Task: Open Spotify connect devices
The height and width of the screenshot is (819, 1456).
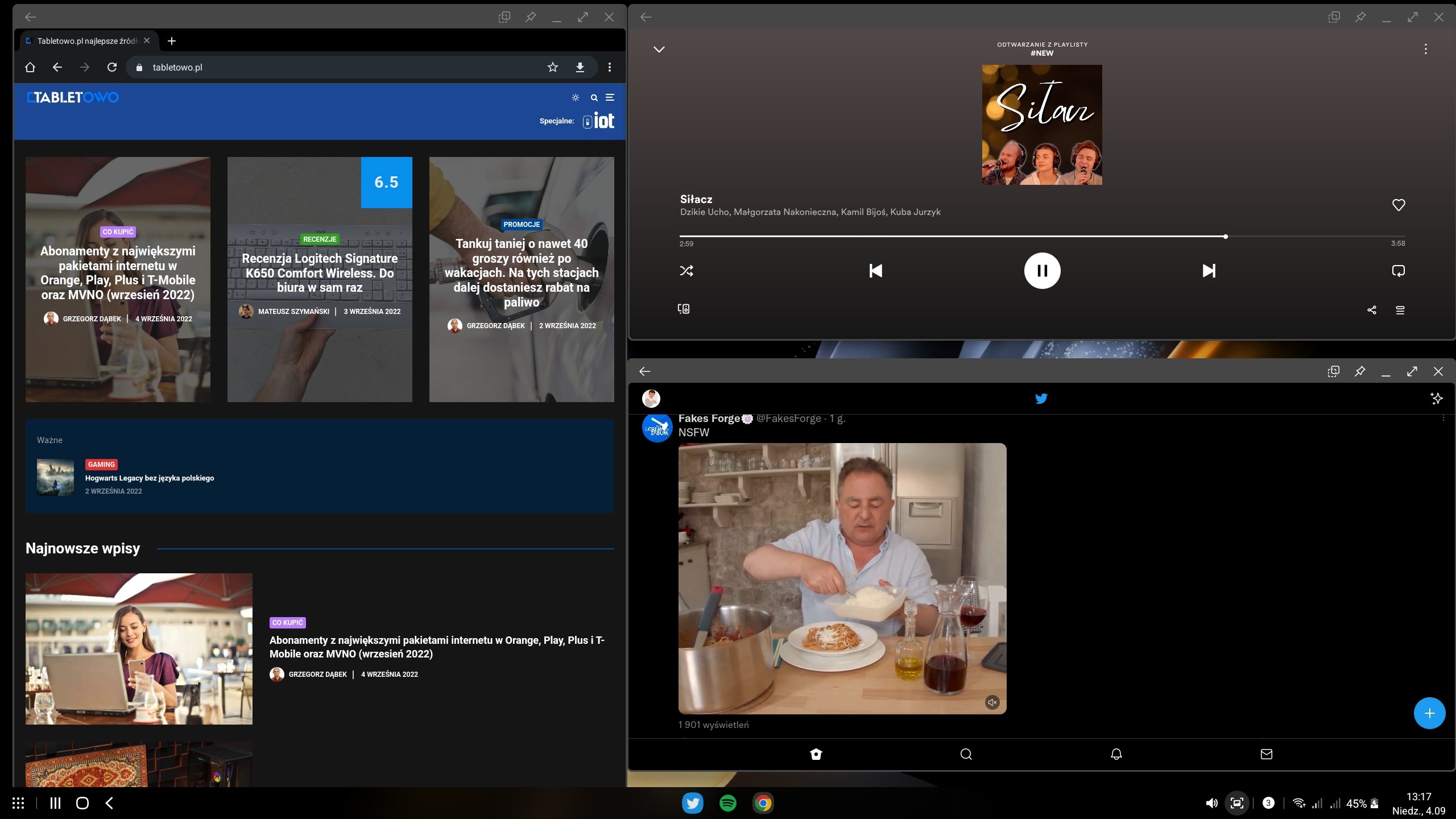Action: [x=684, y=309]
